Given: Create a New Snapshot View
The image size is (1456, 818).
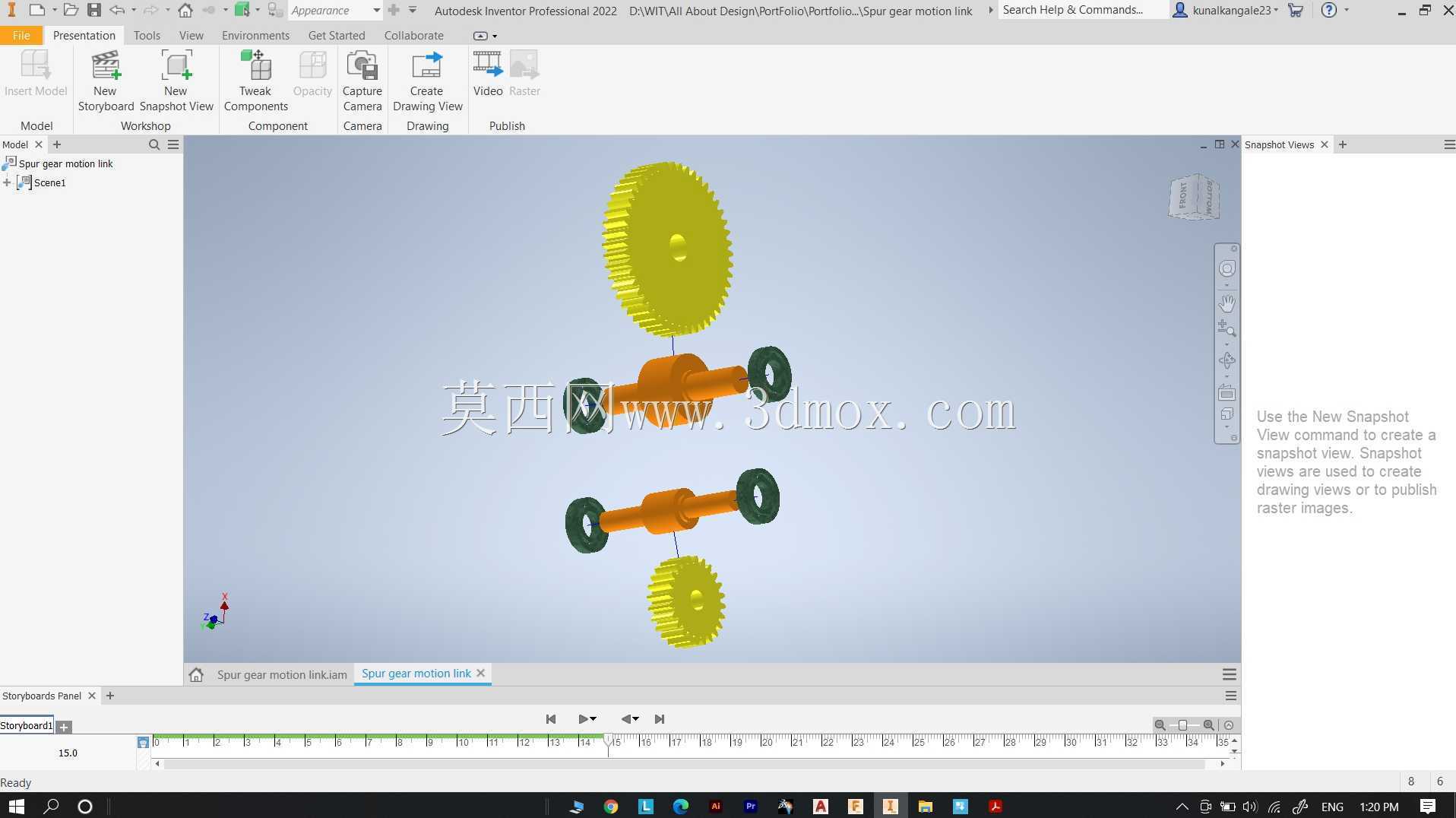Looking at the screenshot, I should (x=176, y=81).
